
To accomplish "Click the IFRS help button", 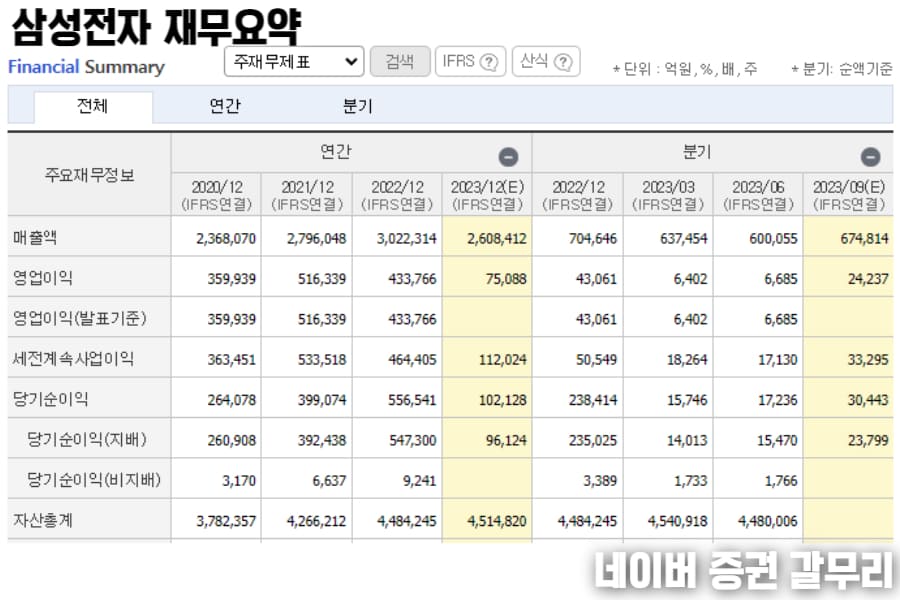I will pyautogui.click(x=470, y=61).
